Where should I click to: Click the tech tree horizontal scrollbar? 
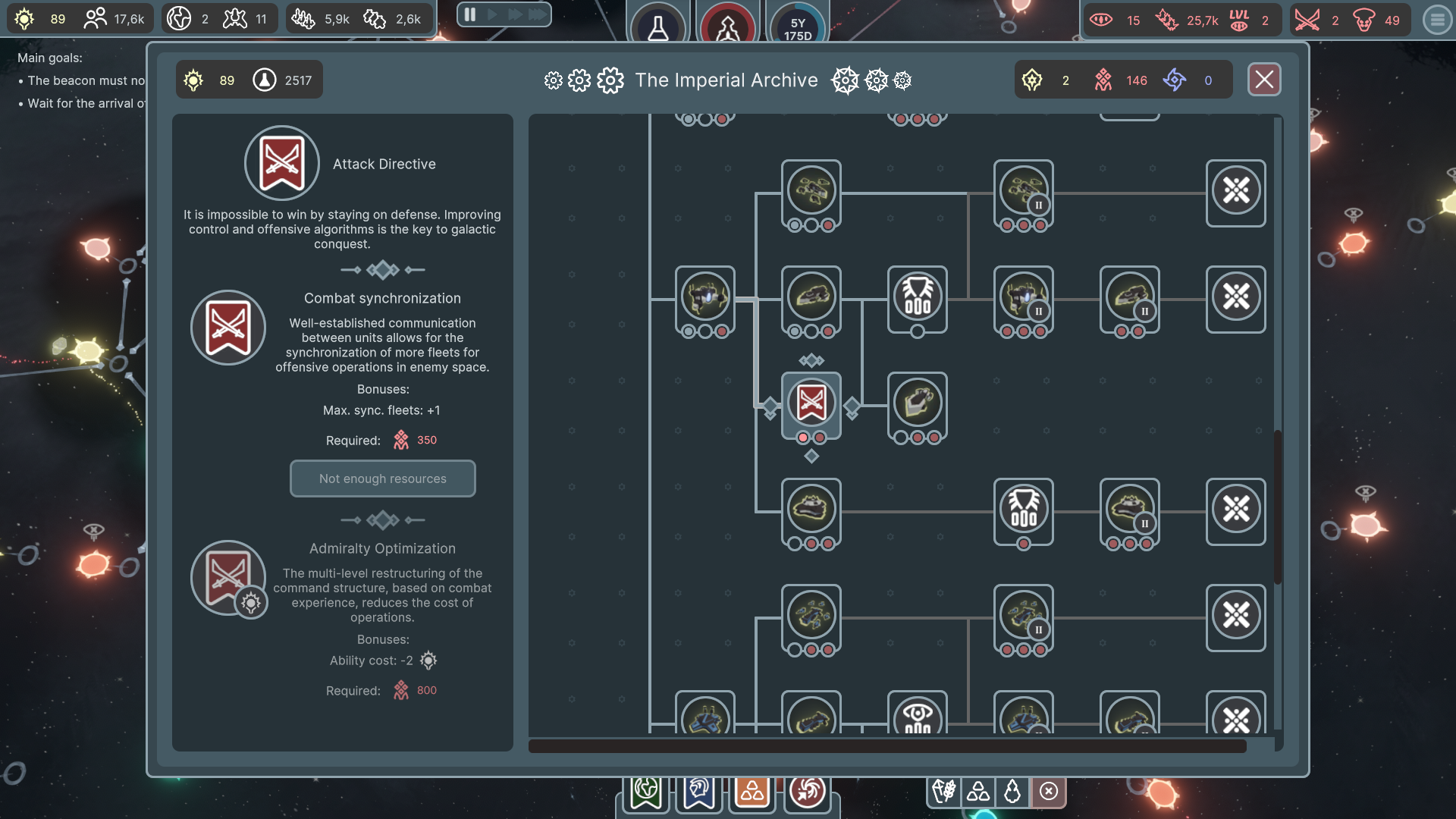tap(887, 746)
